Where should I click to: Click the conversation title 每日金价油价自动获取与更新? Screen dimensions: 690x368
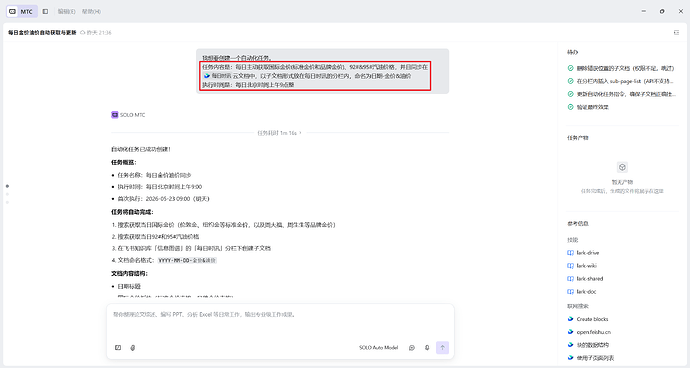pos(42,33)
